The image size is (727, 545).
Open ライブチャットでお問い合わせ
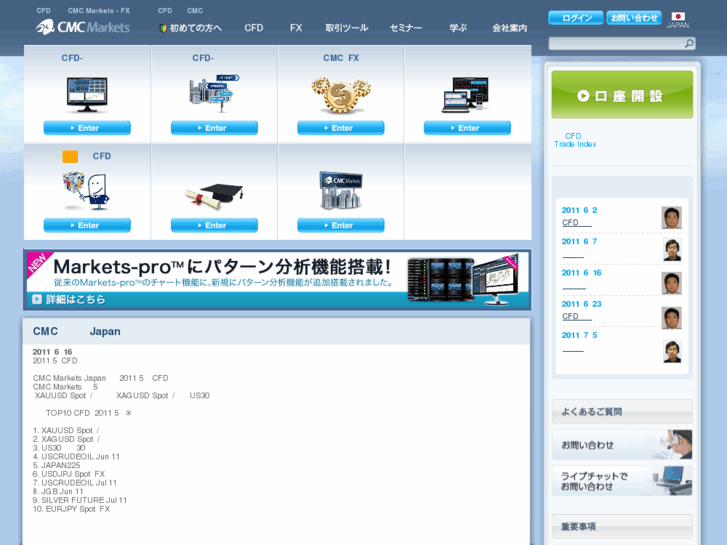[x=622, y=481]
